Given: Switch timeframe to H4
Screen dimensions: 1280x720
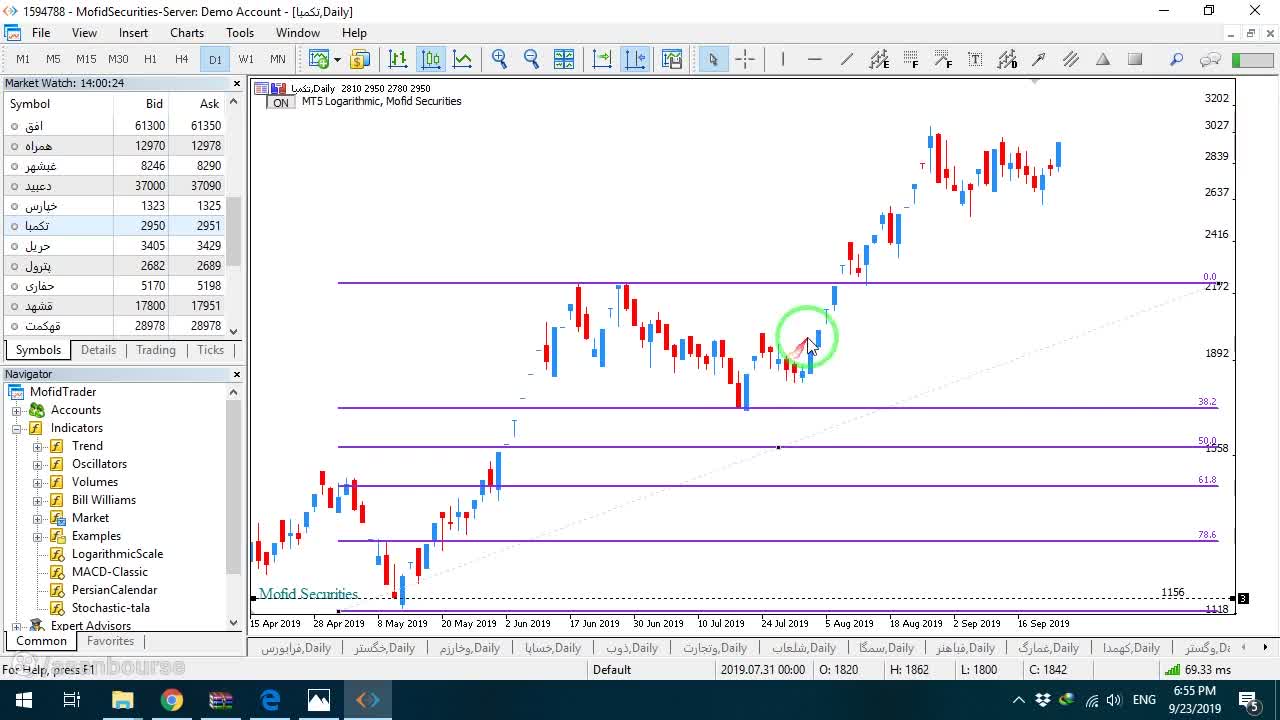Looking at the screenshot, I should click(182, 59).
